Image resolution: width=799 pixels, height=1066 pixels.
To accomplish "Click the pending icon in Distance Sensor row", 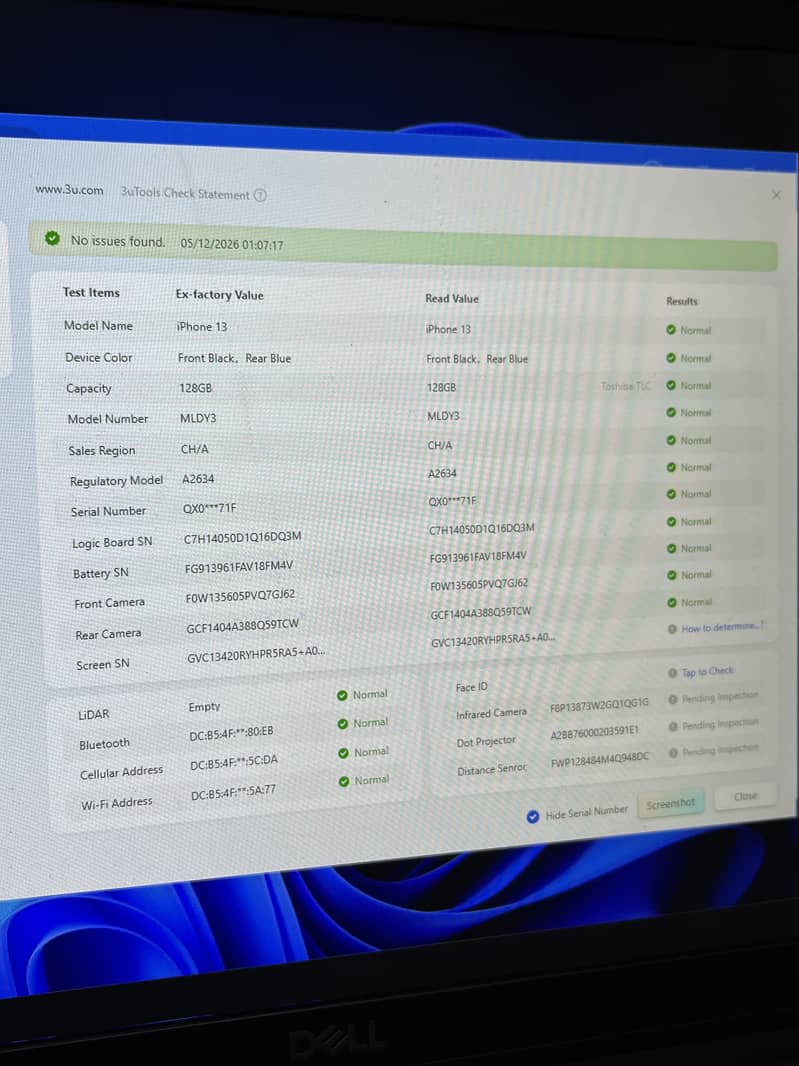I will (x=673, y=753).
